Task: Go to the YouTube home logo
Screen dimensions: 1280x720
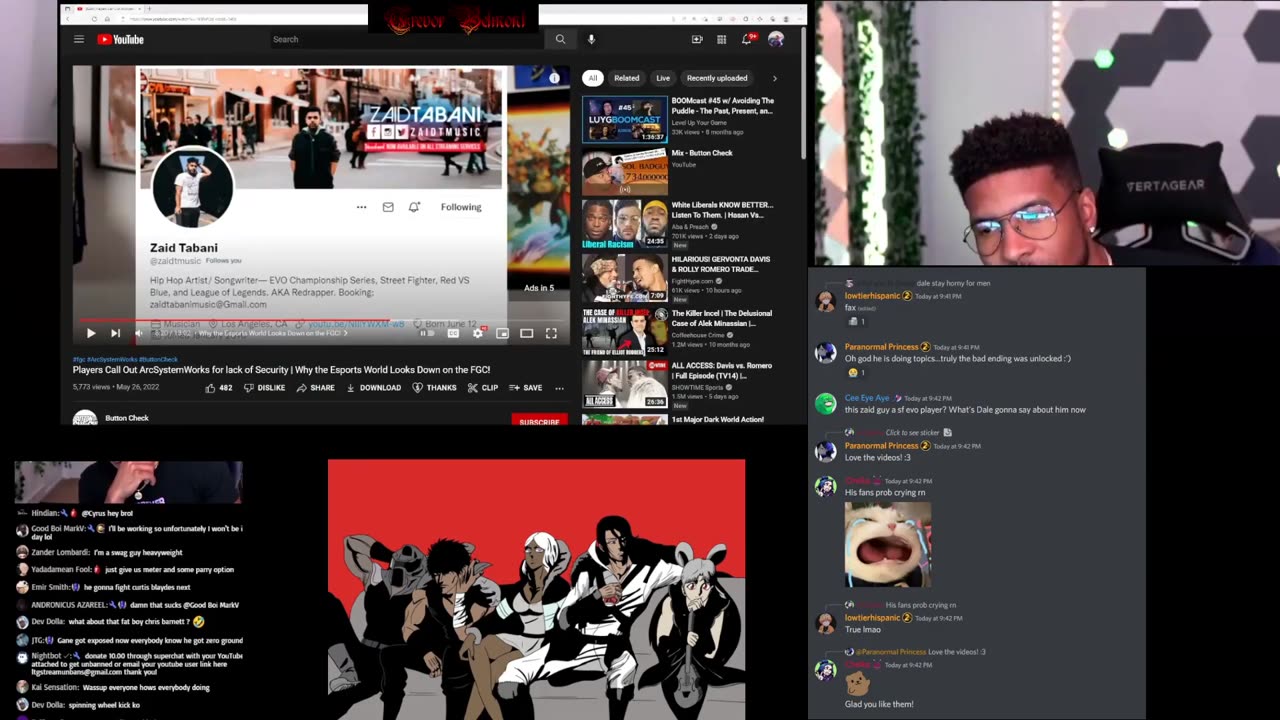Action: 120,39
